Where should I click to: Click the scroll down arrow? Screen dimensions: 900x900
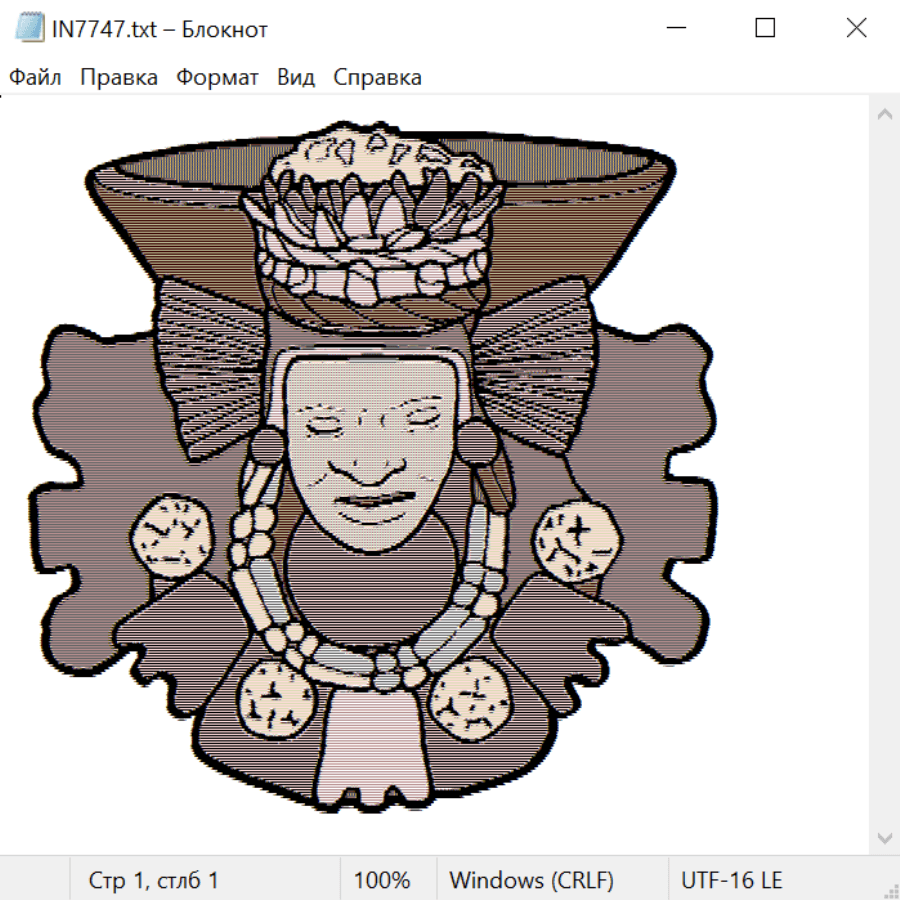(884, 836)
